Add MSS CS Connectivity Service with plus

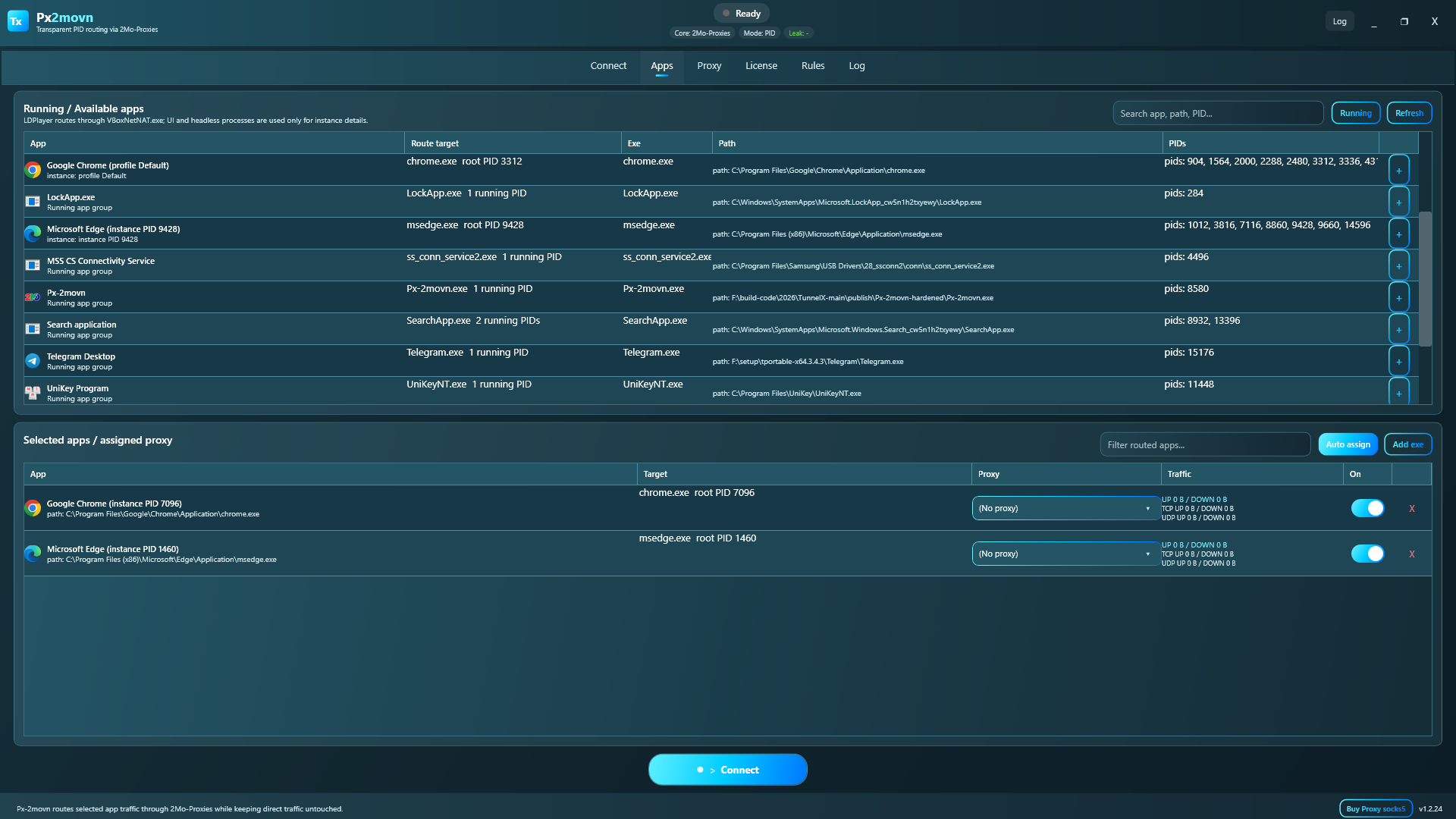(x=1399, y=265)
